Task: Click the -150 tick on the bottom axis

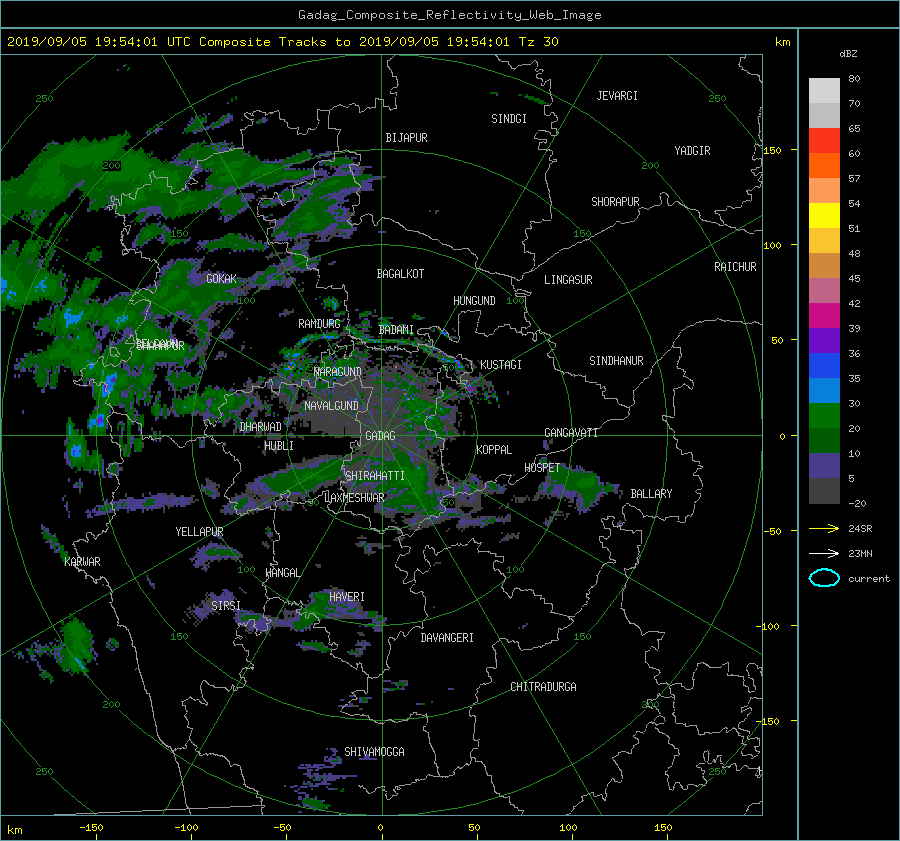Action: [x=91, y=828]
